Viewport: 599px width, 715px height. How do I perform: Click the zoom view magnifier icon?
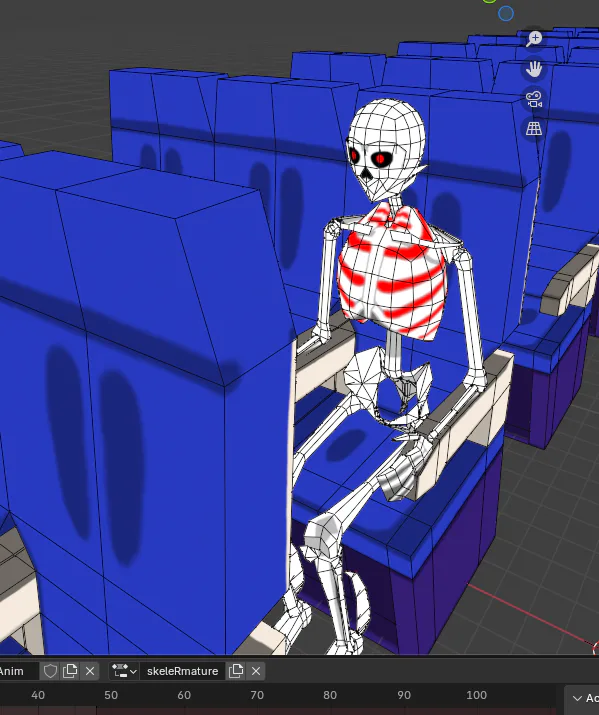534,39
